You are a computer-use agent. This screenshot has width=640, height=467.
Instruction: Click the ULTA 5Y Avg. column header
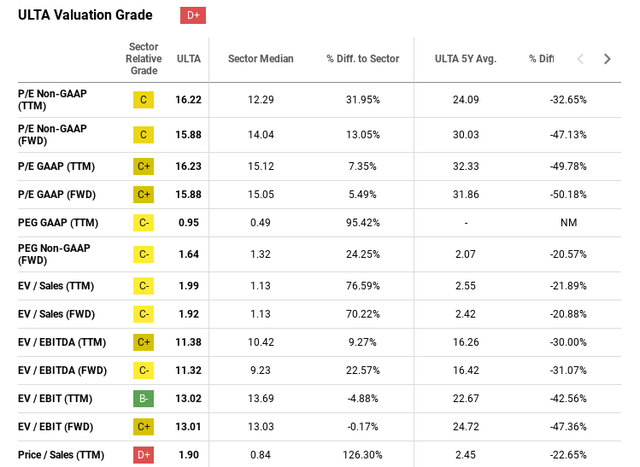click(465, 59)
